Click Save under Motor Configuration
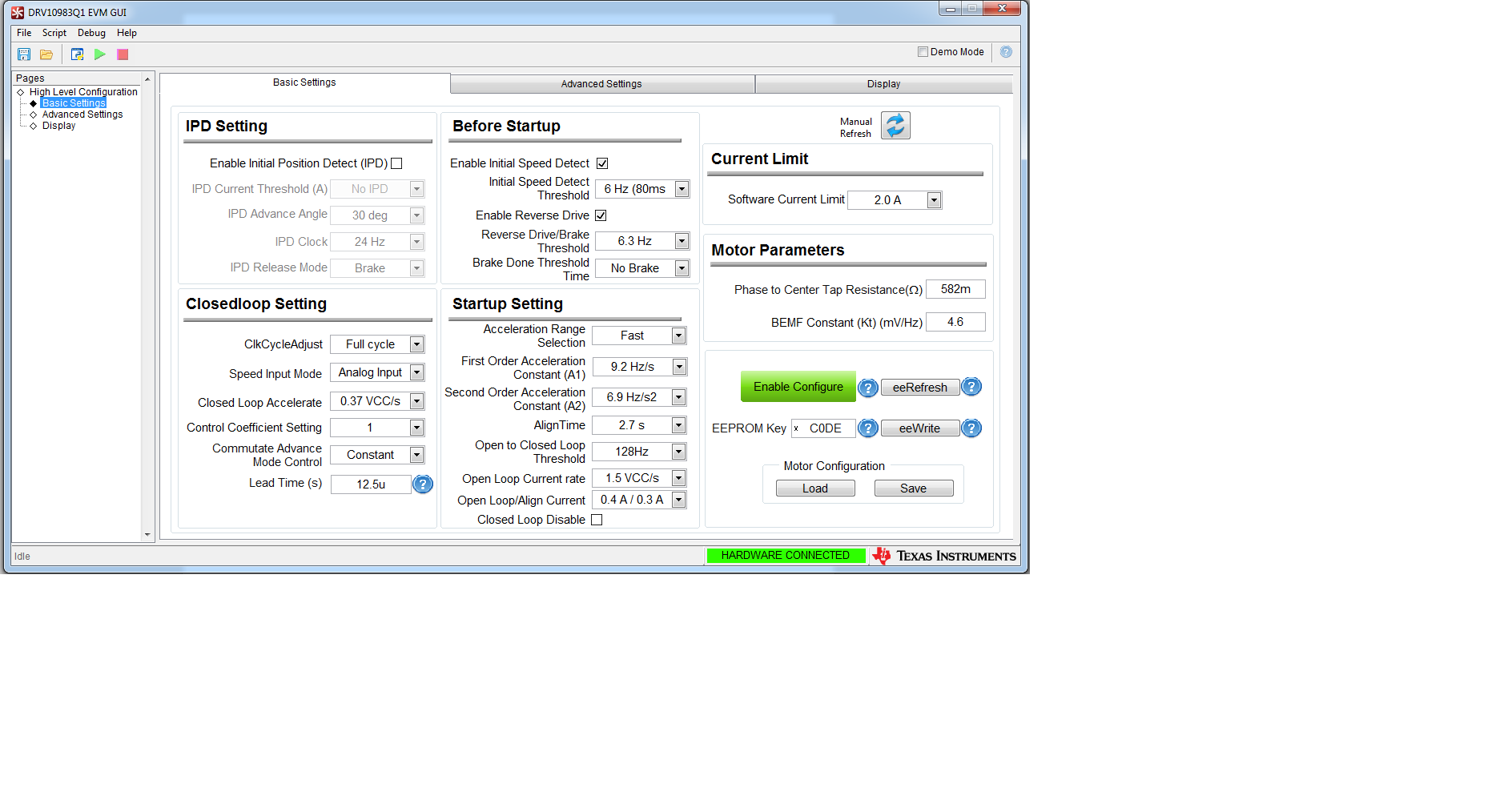The width and height of the screenshot is (1504, 812). pos(914,488)
